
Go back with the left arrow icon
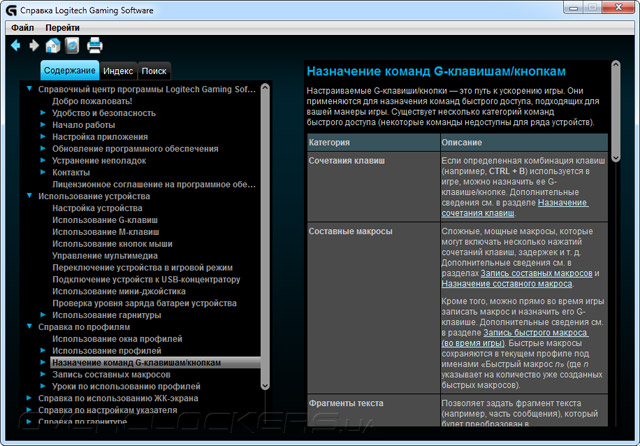16,45
